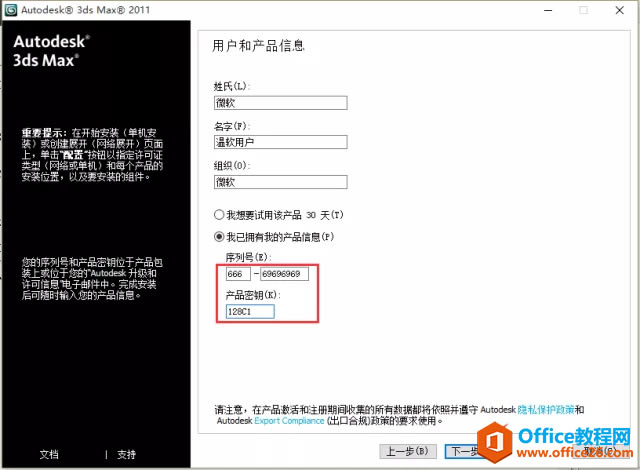Minimize the installer window
The height and width of the screenshot is (470, 640).
click(548, 10)
